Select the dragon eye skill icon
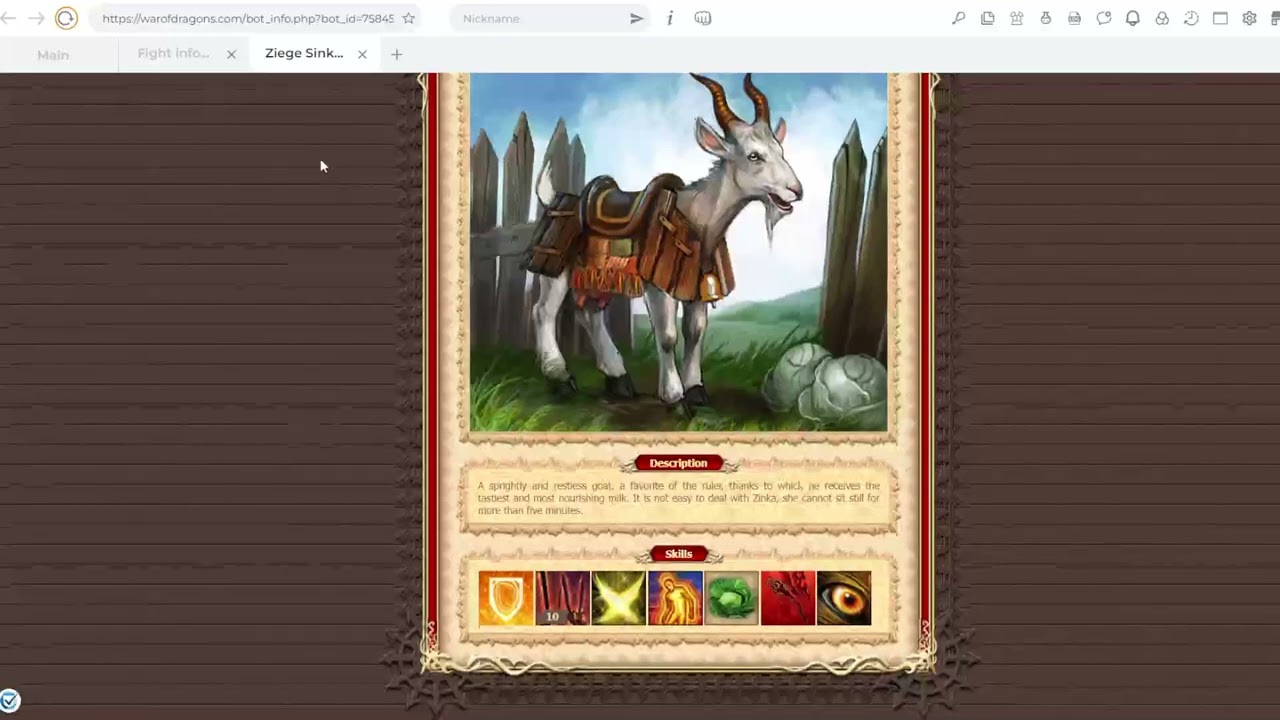 coord(844,598)
